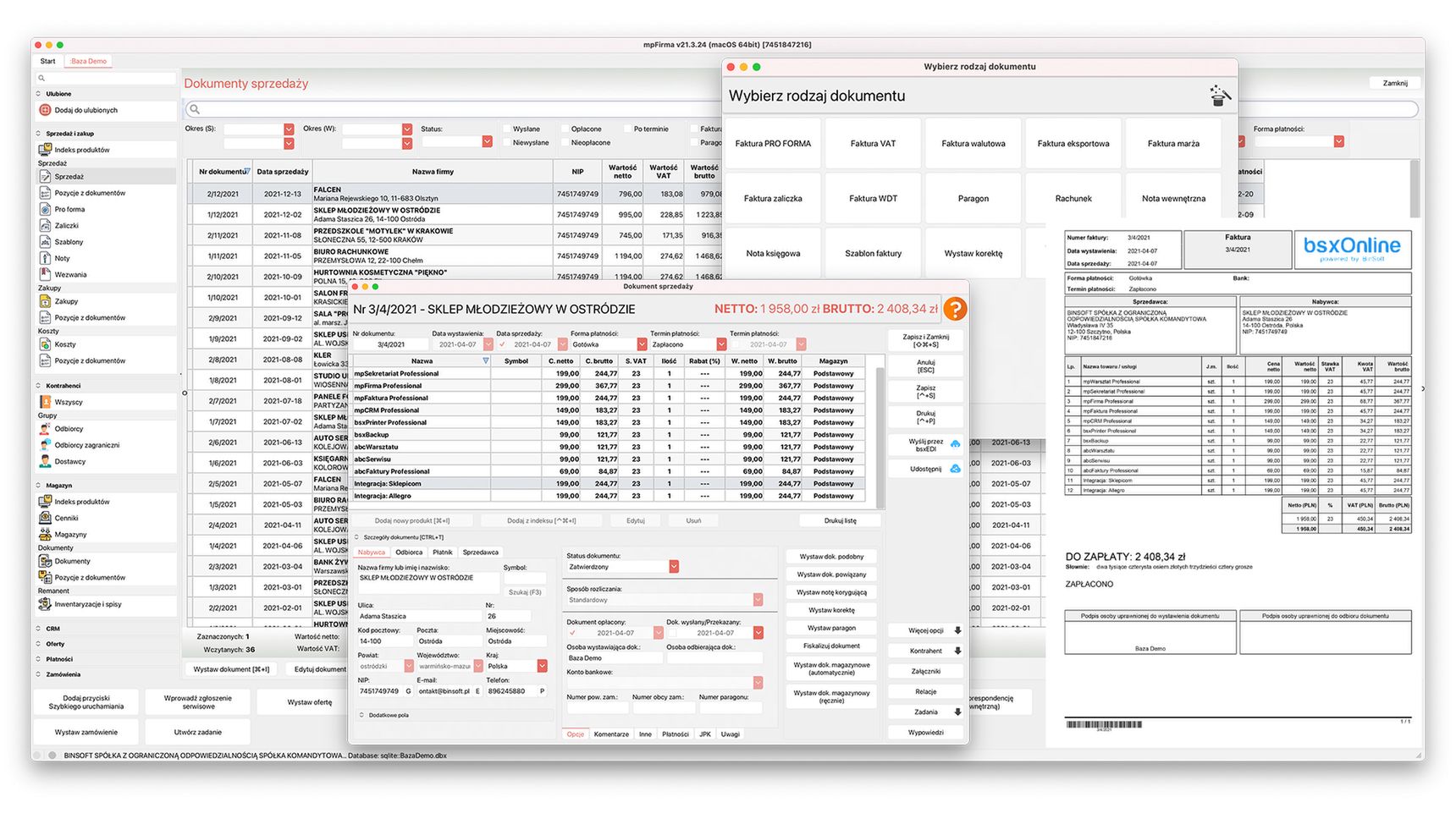Viewport: 1456px width, 819px height.
Task: Open Pro forma documents in sidebar
Action: (x=69, y=209)
